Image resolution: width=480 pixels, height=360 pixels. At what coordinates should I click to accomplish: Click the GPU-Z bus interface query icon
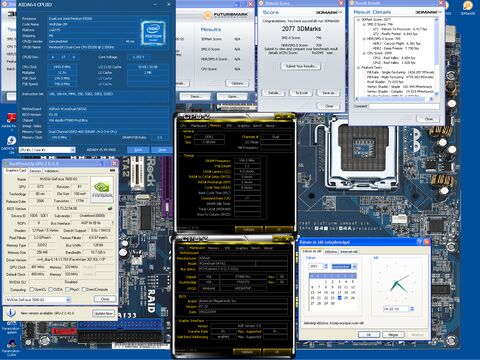coord(112,223)
